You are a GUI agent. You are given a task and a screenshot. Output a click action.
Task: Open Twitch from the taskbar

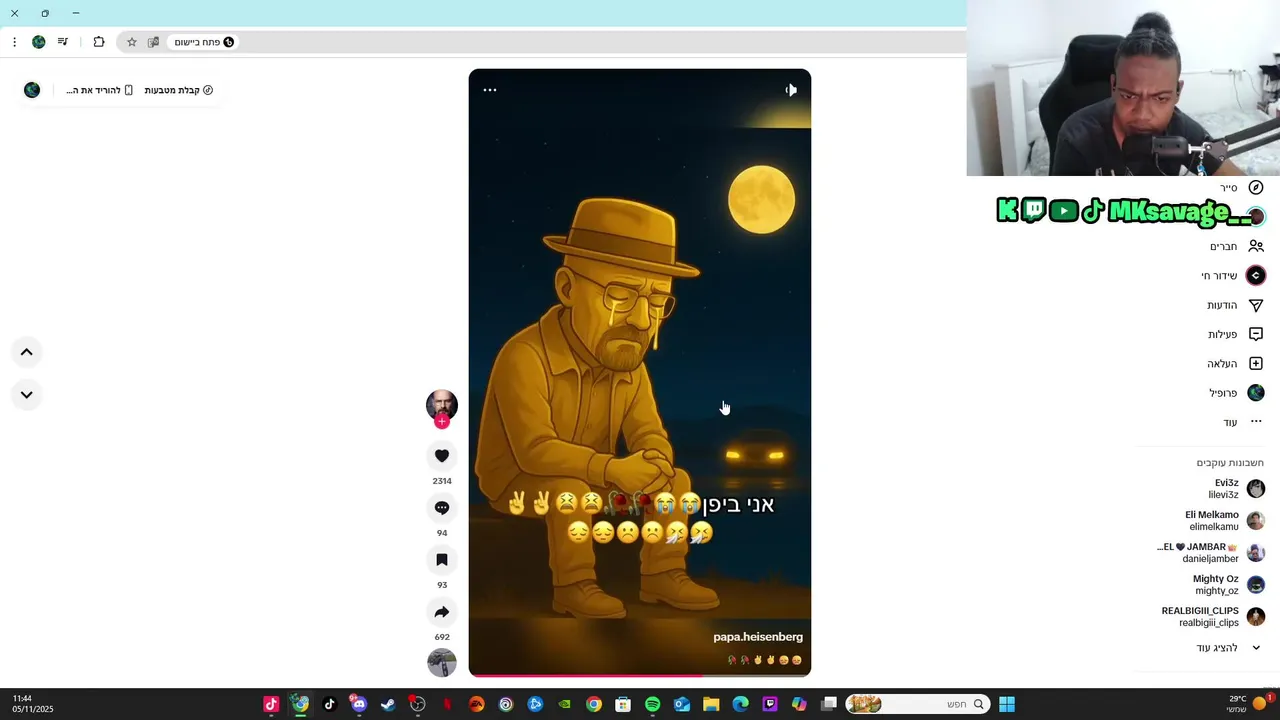tap(770, 705)
